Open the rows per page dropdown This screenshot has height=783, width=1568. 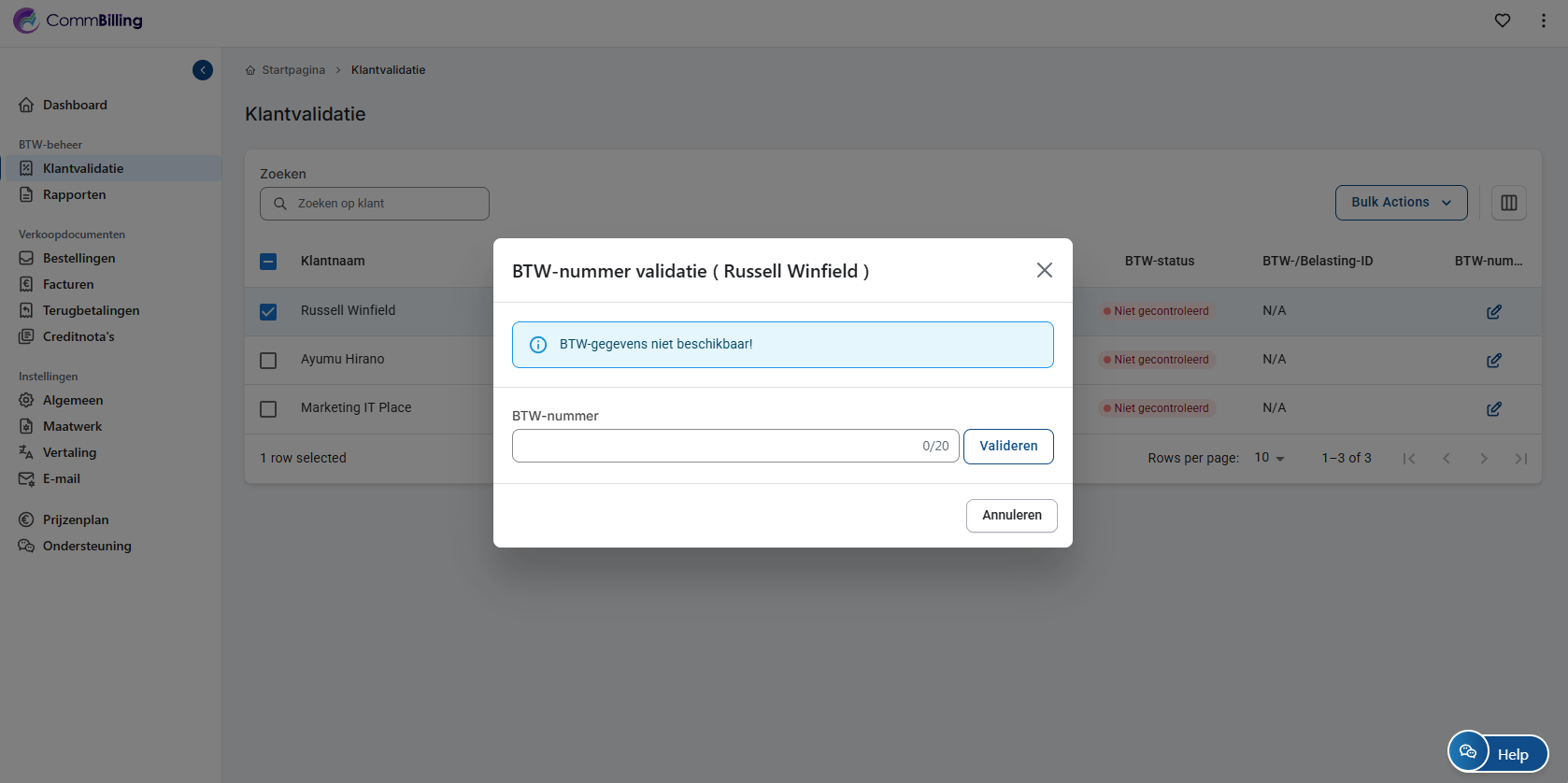[1269, 458]
